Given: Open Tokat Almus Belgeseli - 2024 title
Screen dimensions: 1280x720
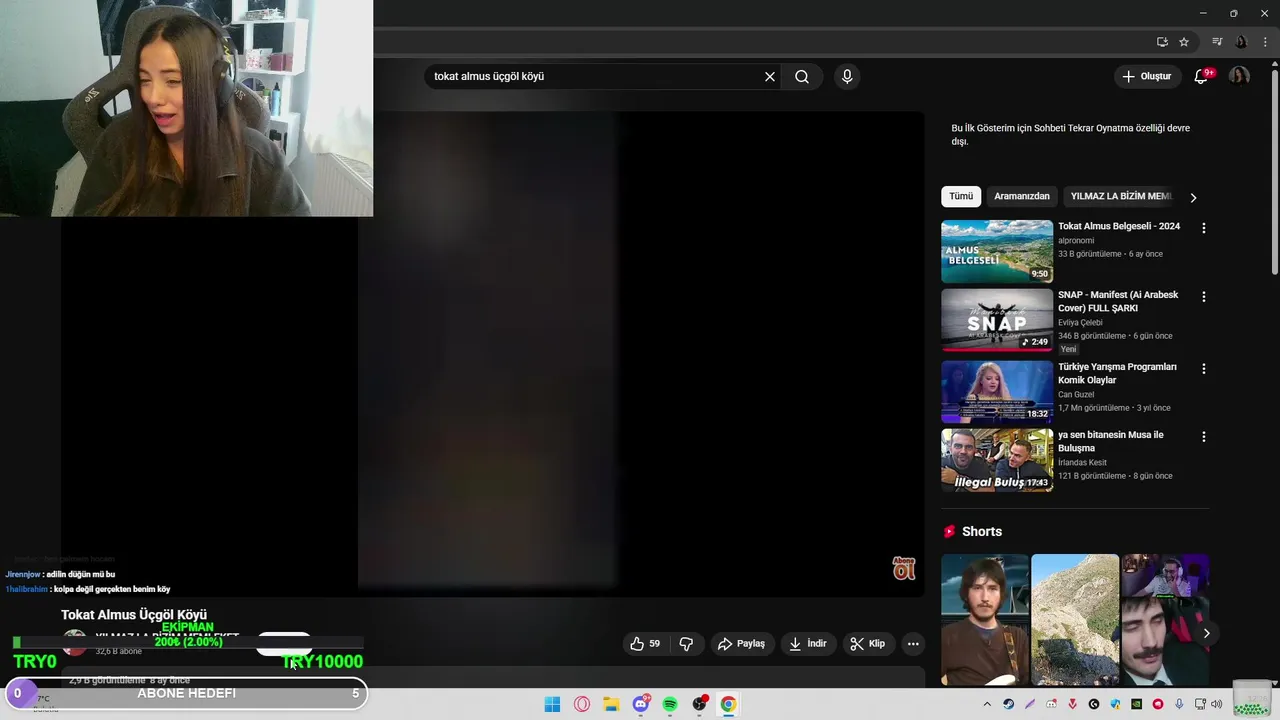Looking at the screenshot, I should tap(1119, 227).
